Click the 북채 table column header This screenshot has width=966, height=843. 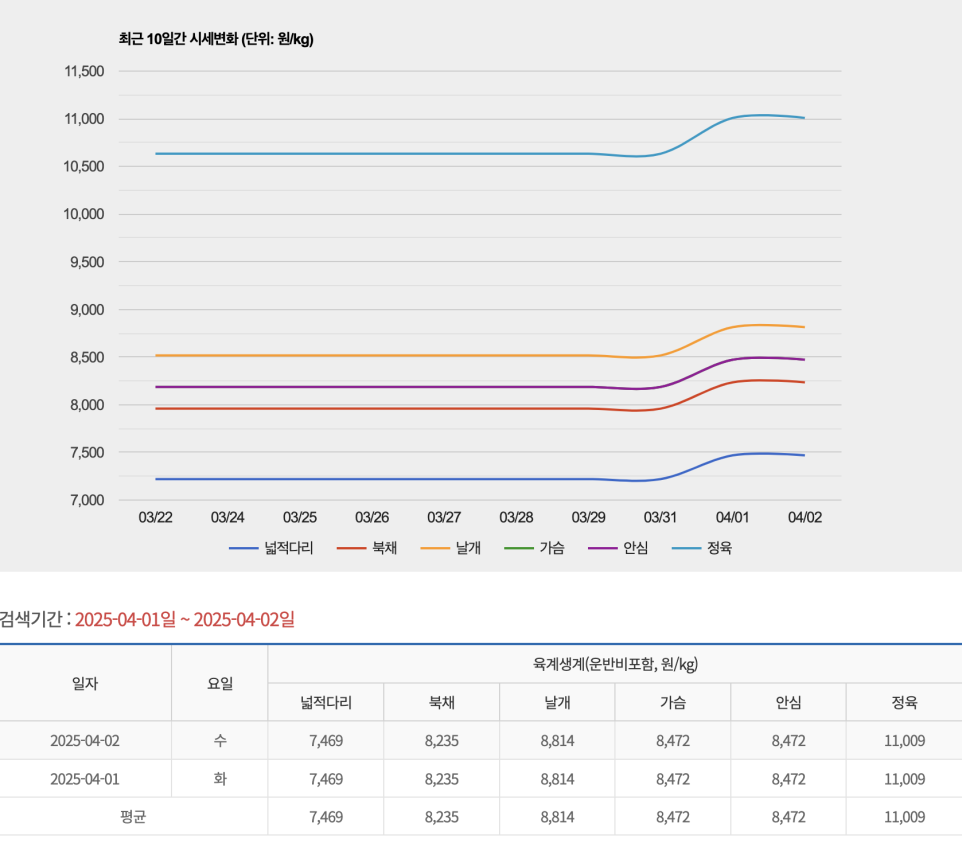(442, 702)
